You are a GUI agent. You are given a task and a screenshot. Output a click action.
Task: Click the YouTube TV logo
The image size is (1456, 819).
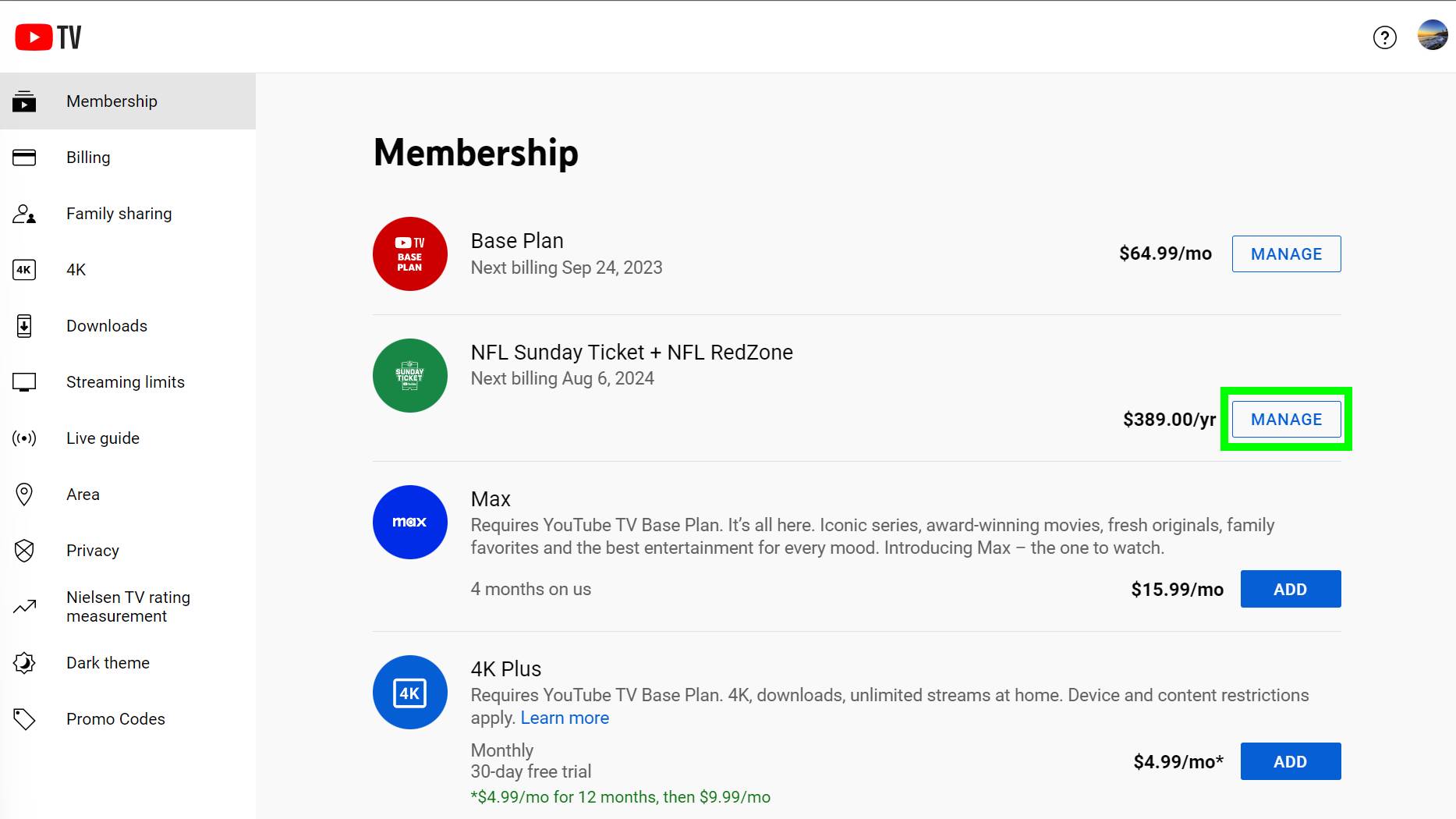(x=48, y=37)
